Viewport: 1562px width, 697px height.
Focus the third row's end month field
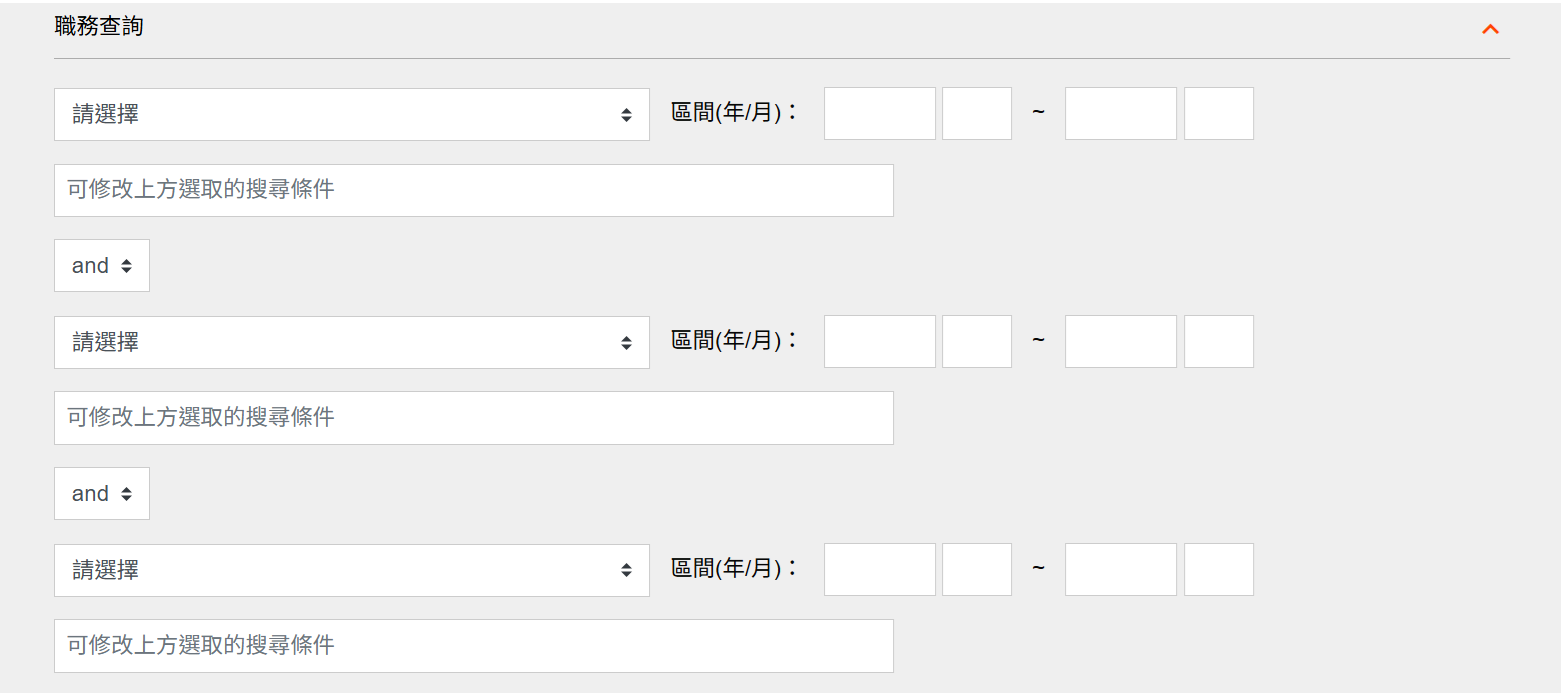1218,569
